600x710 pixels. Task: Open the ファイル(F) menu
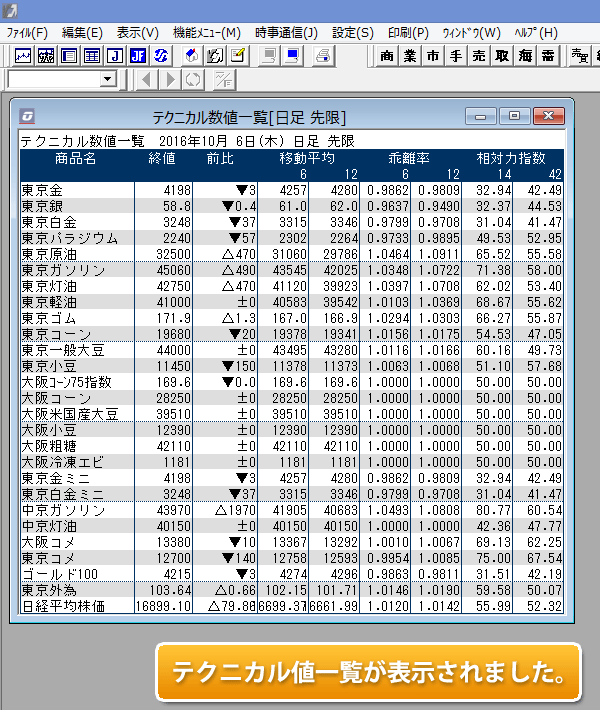coord(27,33)
